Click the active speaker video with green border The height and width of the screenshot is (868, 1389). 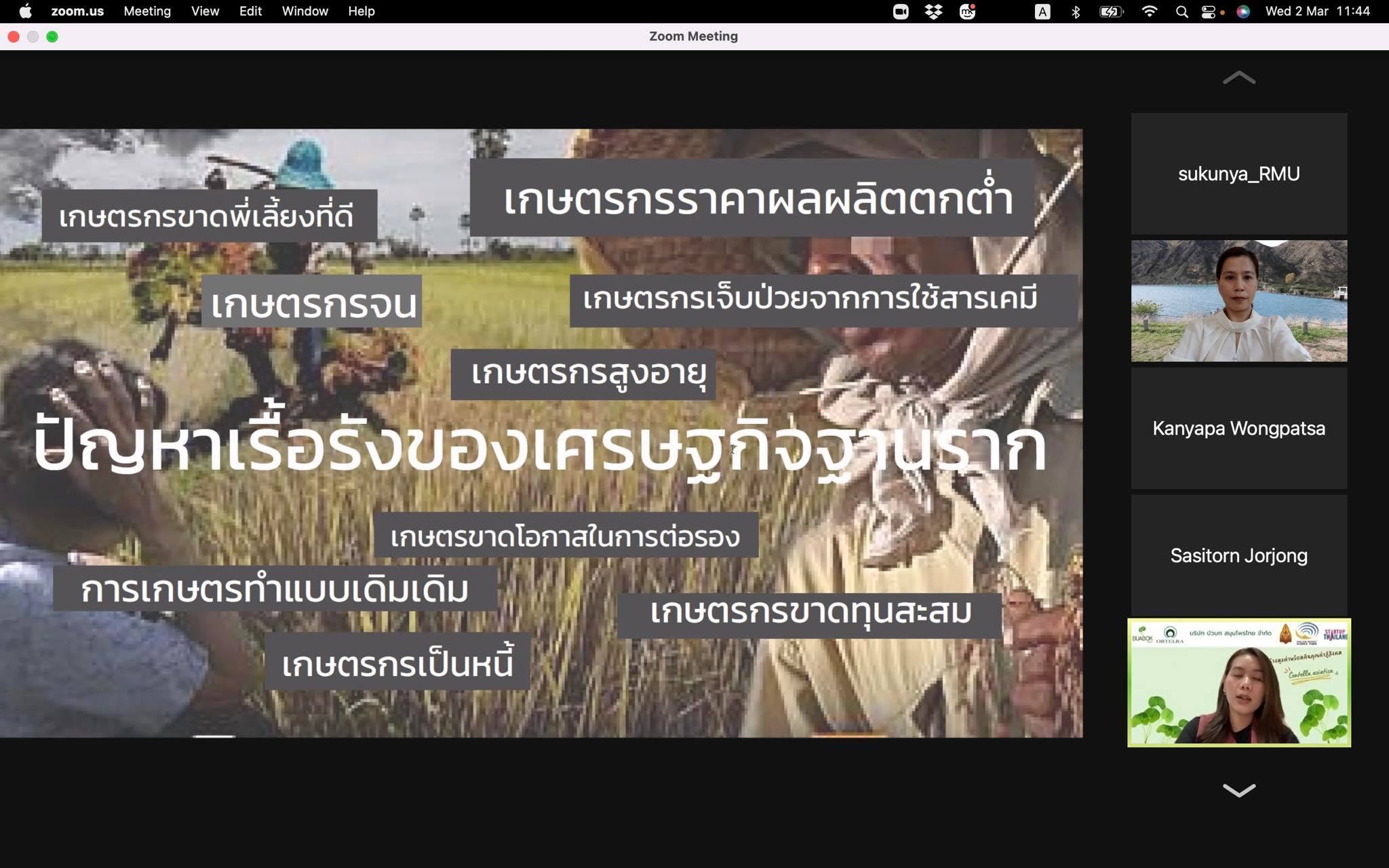click(1238, 682)
